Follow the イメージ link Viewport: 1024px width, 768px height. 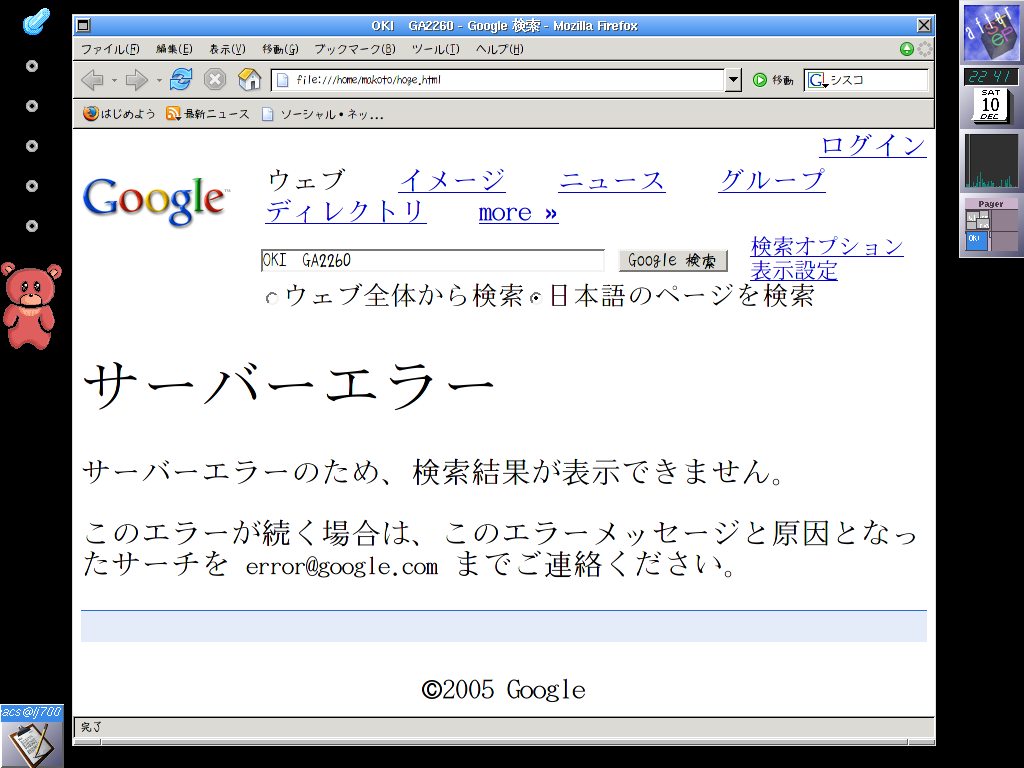coord(453,180)
